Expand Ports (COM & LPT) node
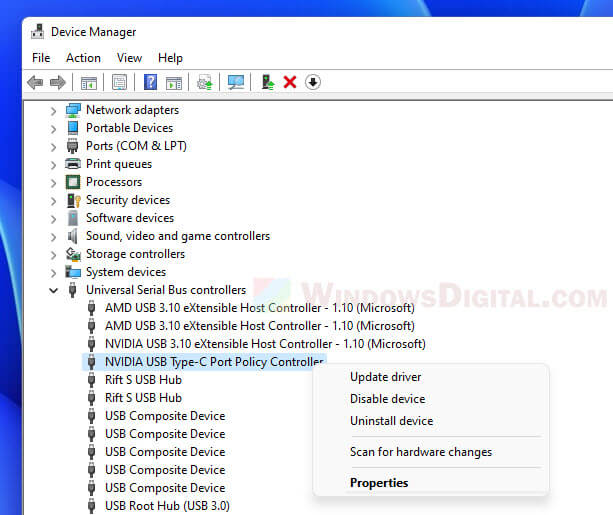This screenshot has width=613, height=515. (x=54, y=147)
